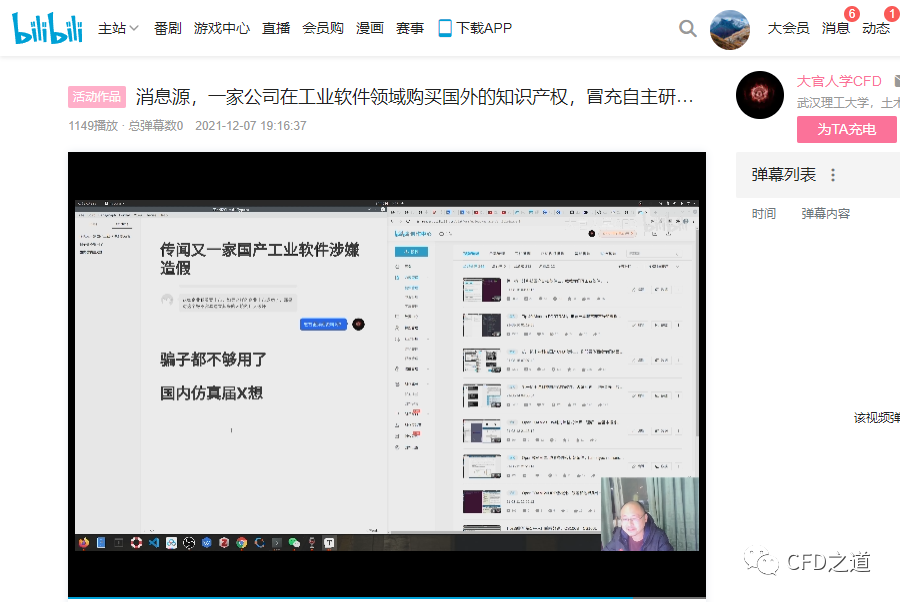
Task: Sort danmaku by the 时间 column
Action: point(763,213)
